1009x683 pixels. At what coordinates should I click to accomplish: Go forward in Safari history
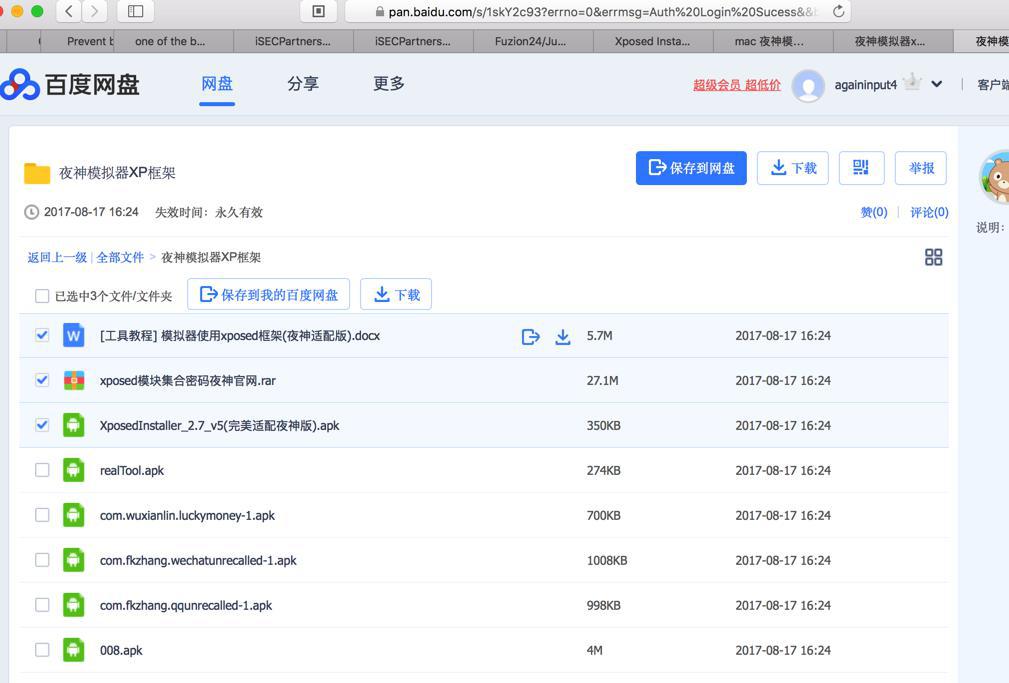(94, 11)
